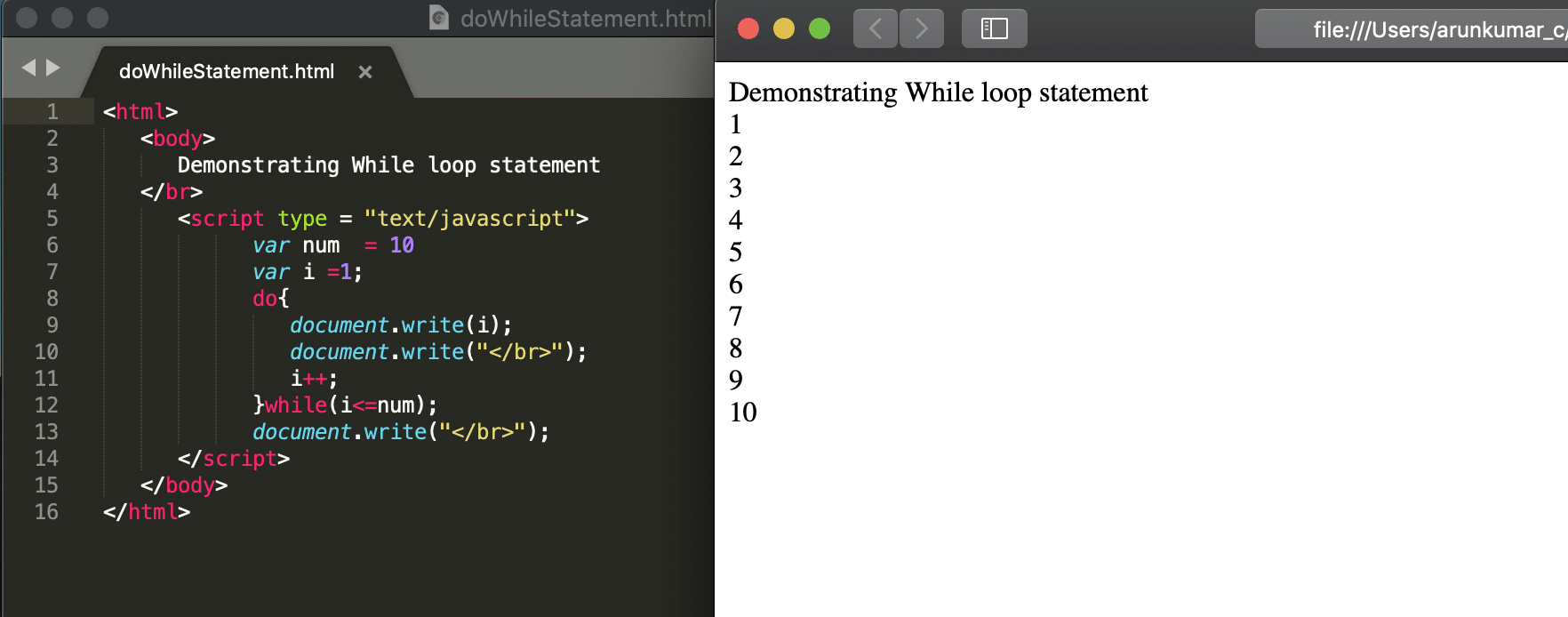Click the 'var num = 10' line
This screenshot has height=617, width=1568.
click(333, 245)
